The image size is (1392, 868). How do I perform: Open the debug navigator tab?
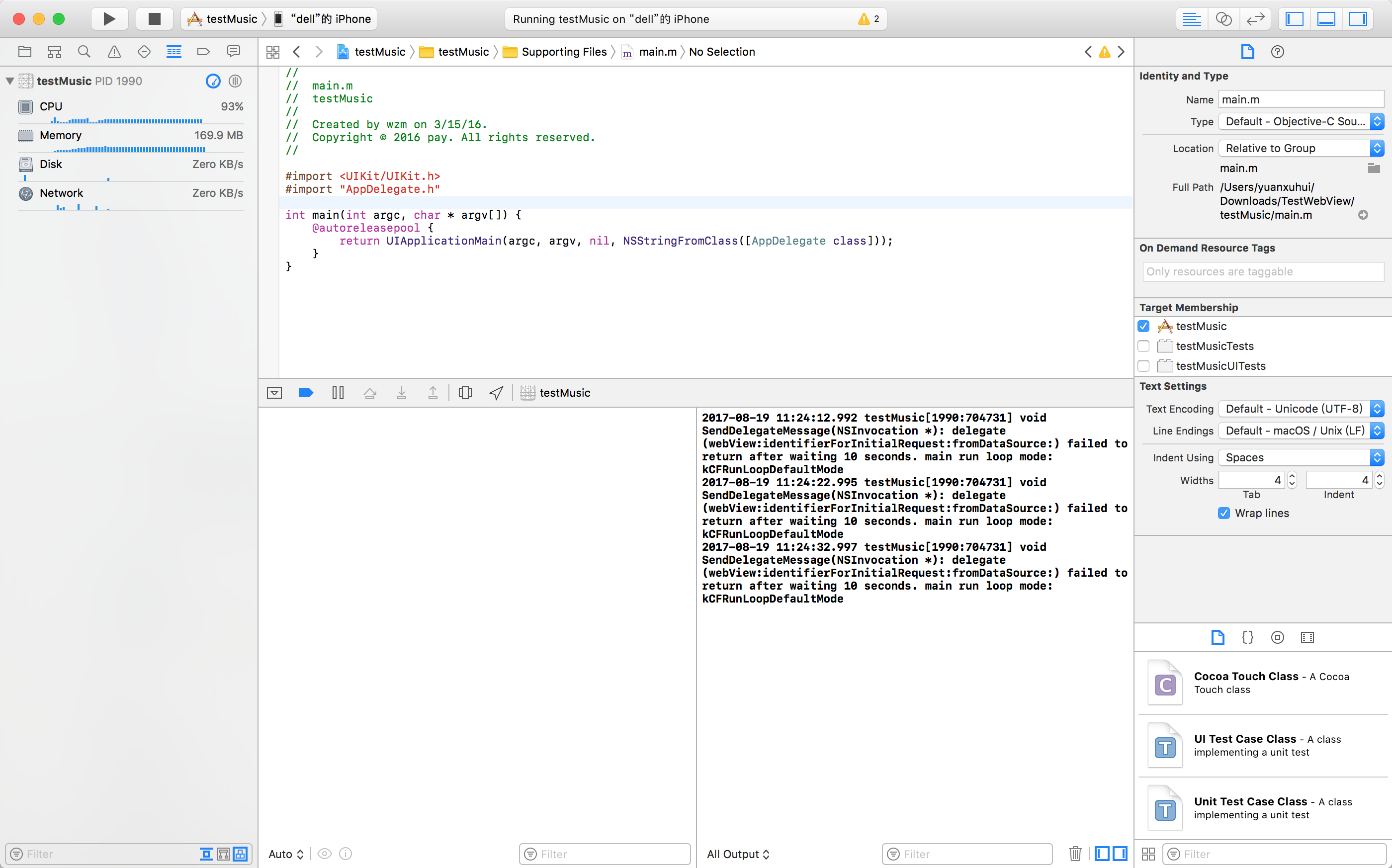(174, 52)
